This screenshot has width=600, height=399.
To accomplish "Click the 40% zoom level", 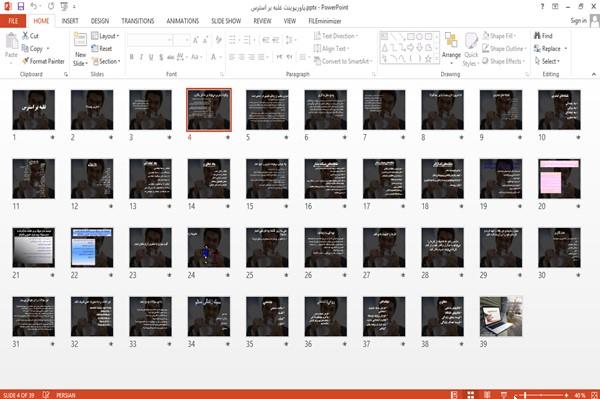I will (x=580, y=395).
